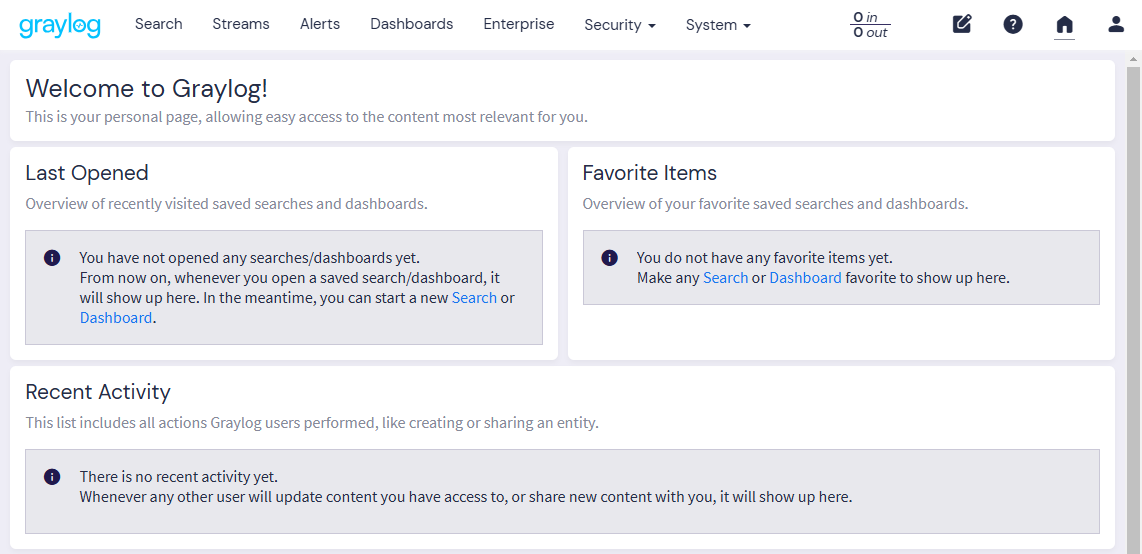Screen dimensions: 1142x554
Task: Open the user profile icon
Action: coord(1116,24)
